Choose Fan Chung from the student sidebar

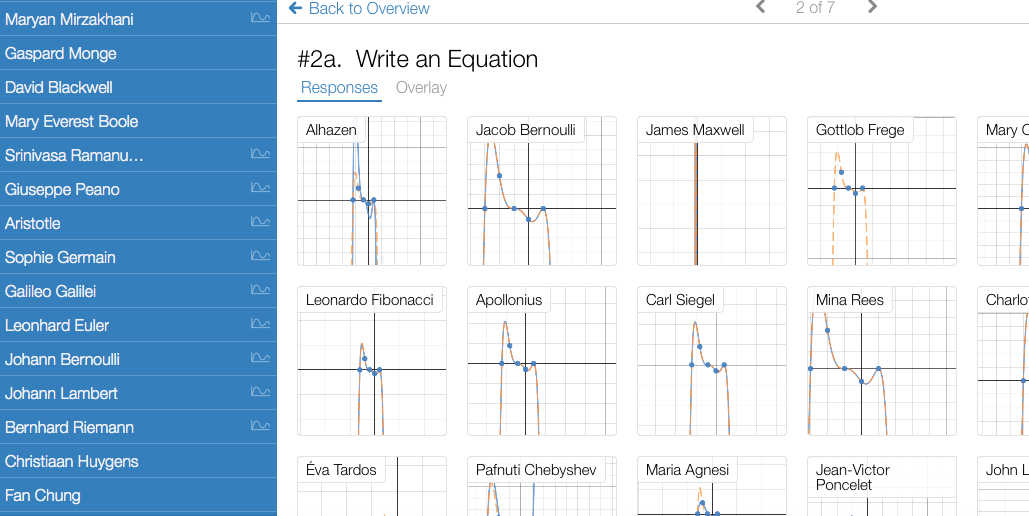[x=43, y=496]
